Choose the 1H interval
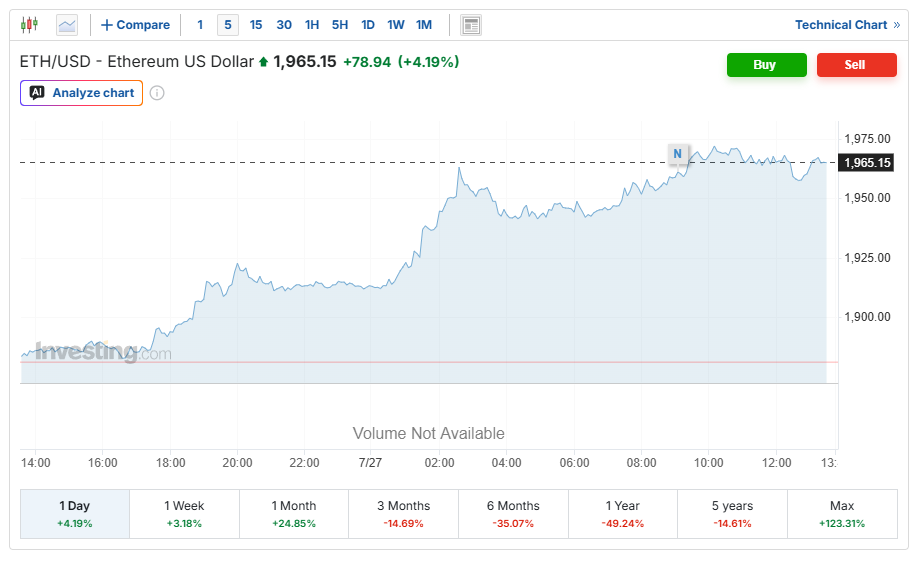Screen dimensions: 922x563 tap(312, 25)
